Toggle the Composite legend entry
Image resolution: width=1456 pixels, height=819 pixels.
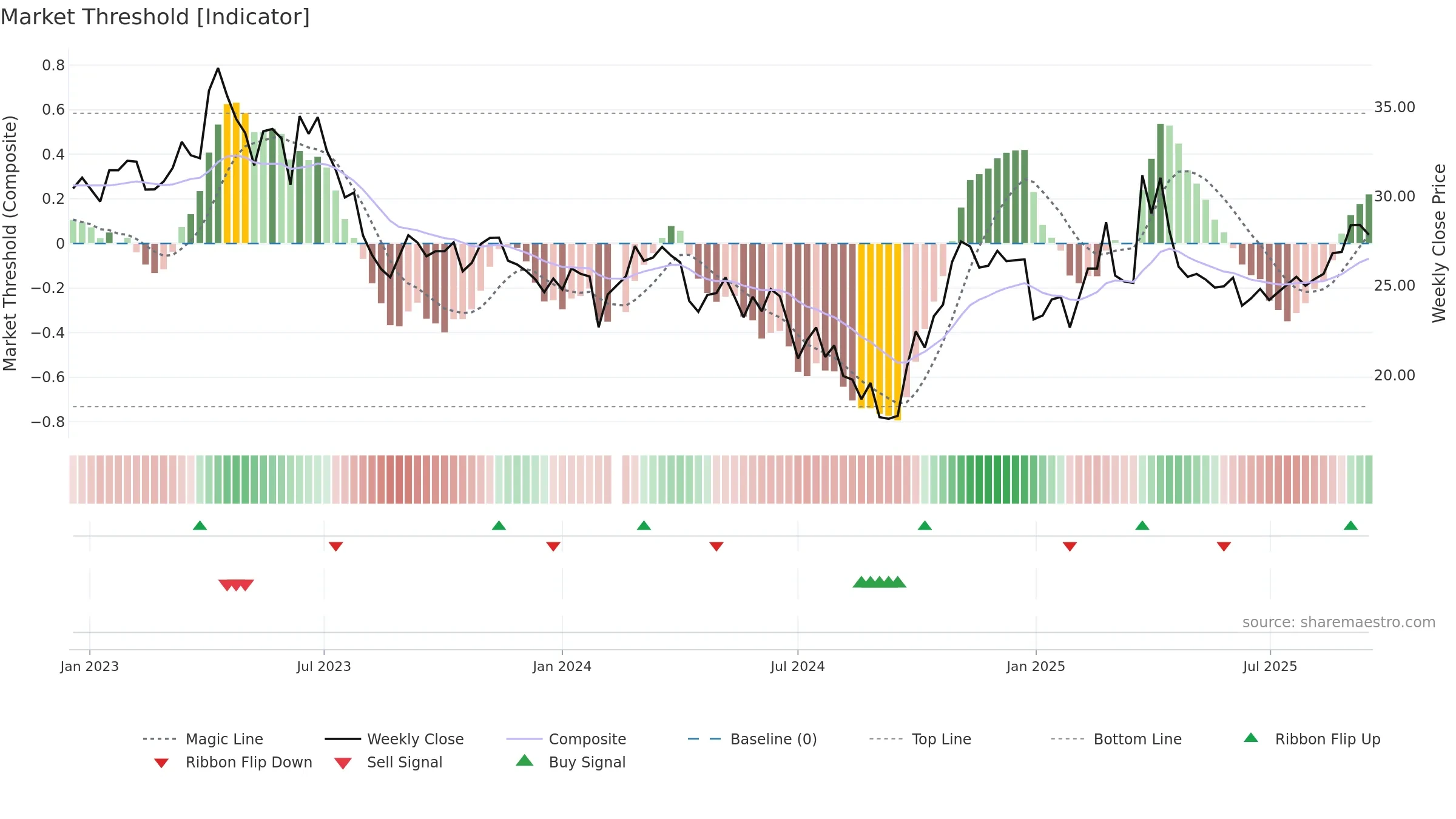coord(566,739)
